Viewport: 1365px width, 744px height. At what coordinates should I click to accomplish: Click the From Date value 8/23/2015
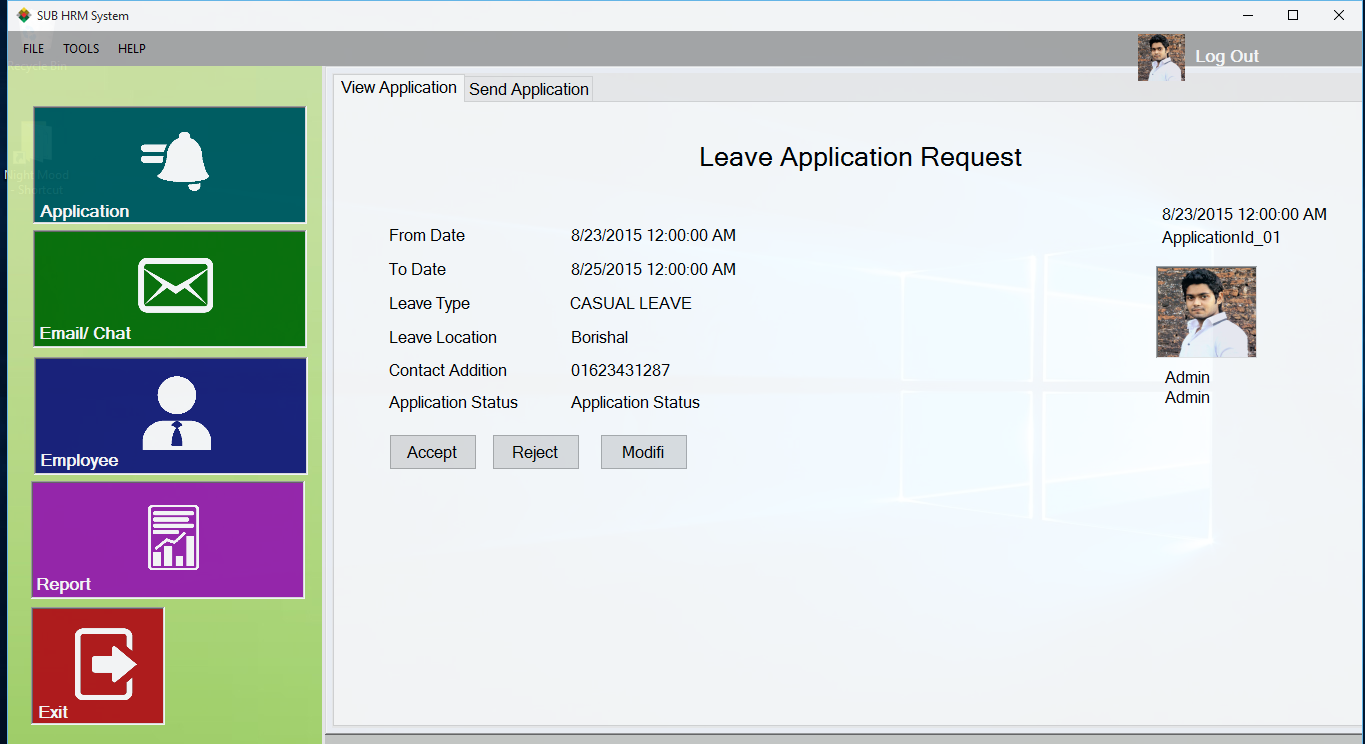pos(652,235)
